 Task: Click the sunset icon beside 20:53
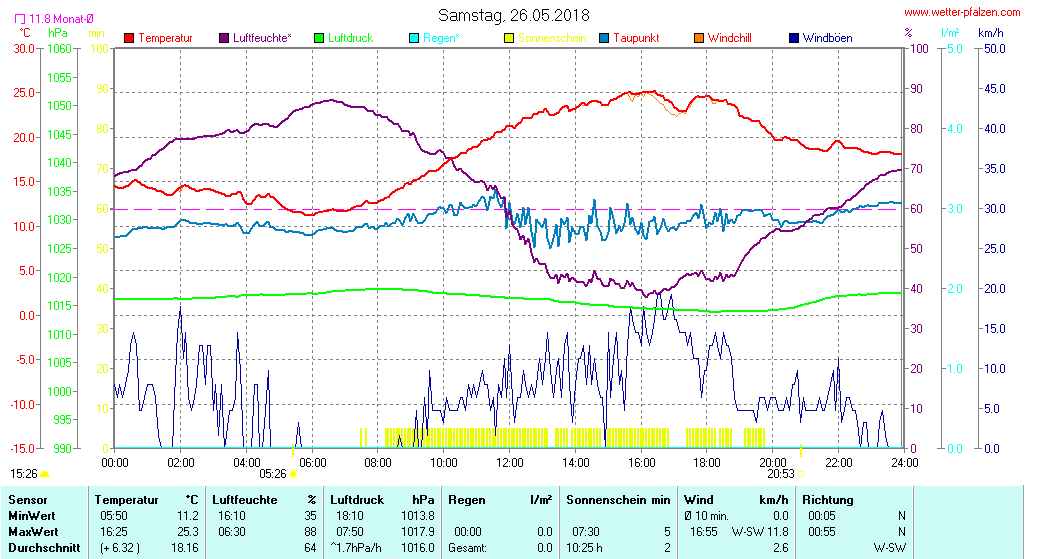[801, 474]
